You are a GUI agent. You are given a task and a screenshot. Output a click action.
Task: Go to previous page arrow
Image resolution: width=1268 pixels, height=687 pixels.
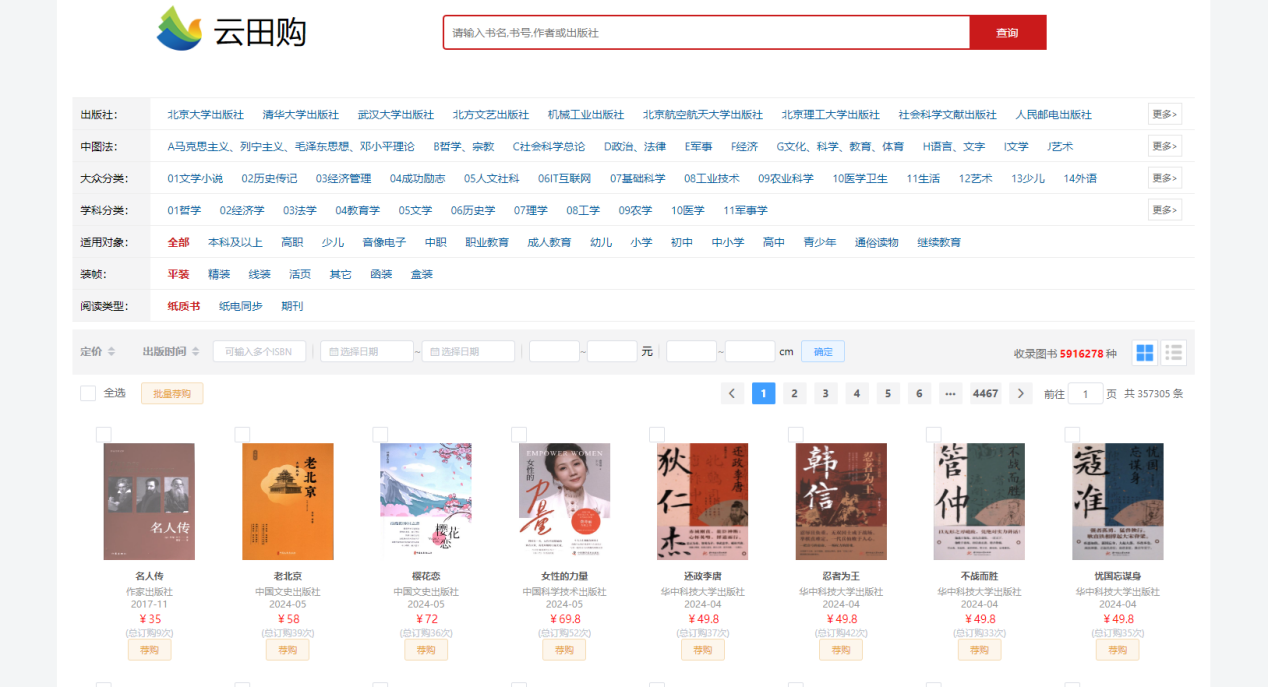click(732, 394)
